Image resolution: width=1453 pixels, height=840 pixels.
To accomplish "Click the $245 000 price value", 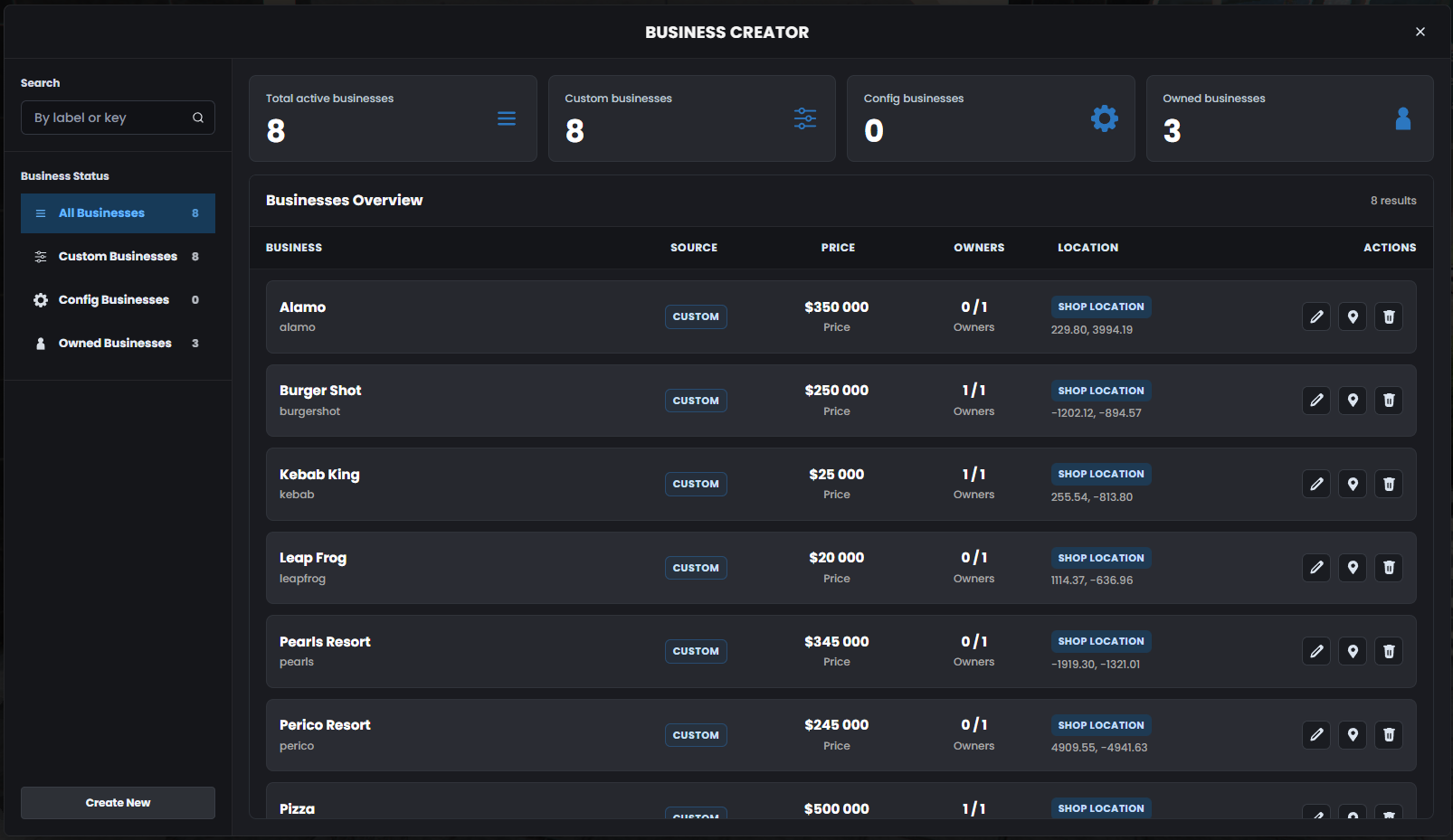I will 837,725.
